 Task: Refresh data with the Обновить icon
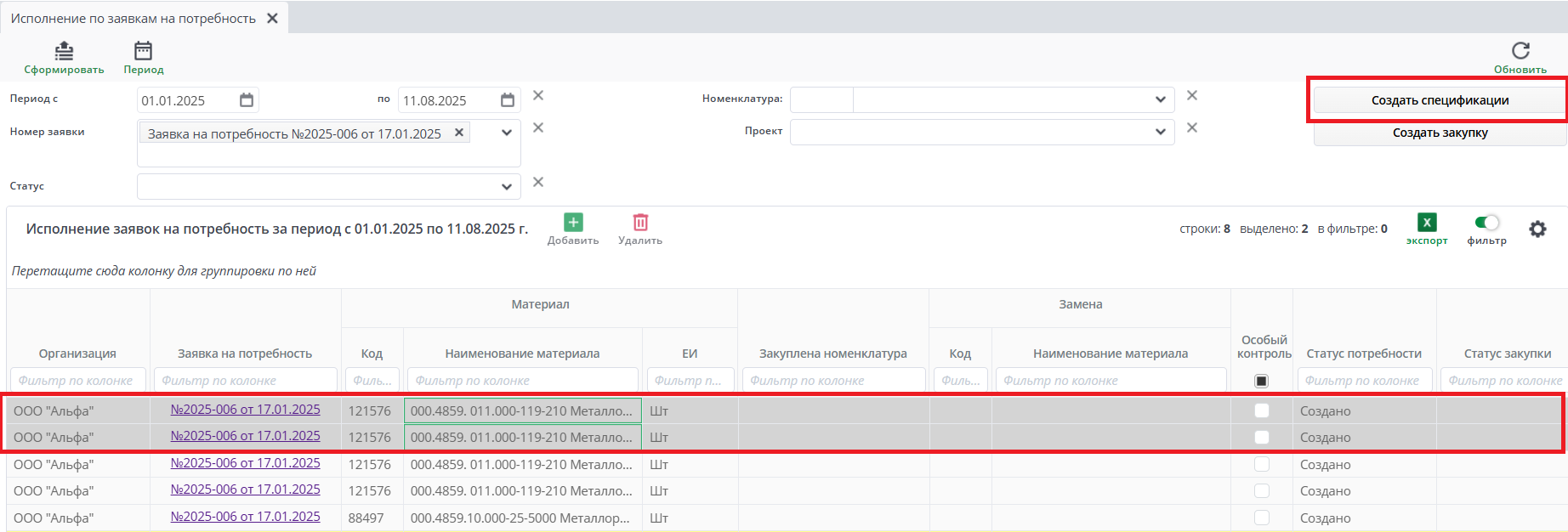pyautogui.click(x=1520, y=51)
